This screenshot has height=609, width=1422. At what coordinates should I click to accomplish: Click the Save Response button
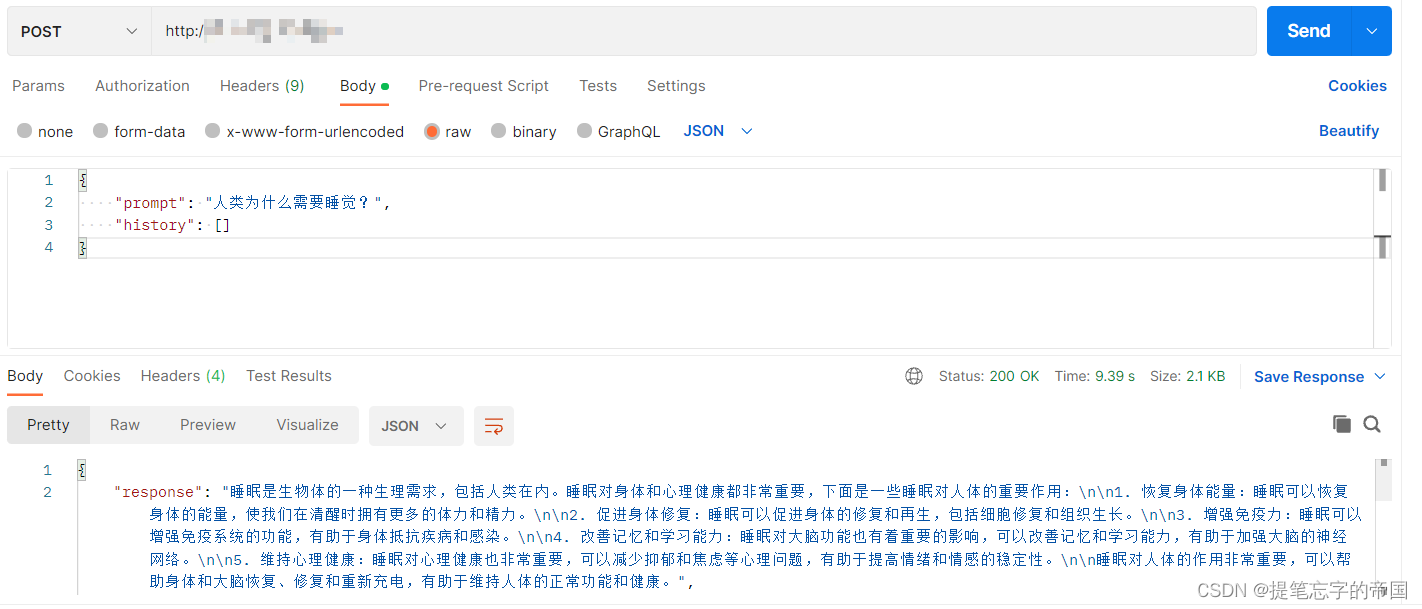1309,377
